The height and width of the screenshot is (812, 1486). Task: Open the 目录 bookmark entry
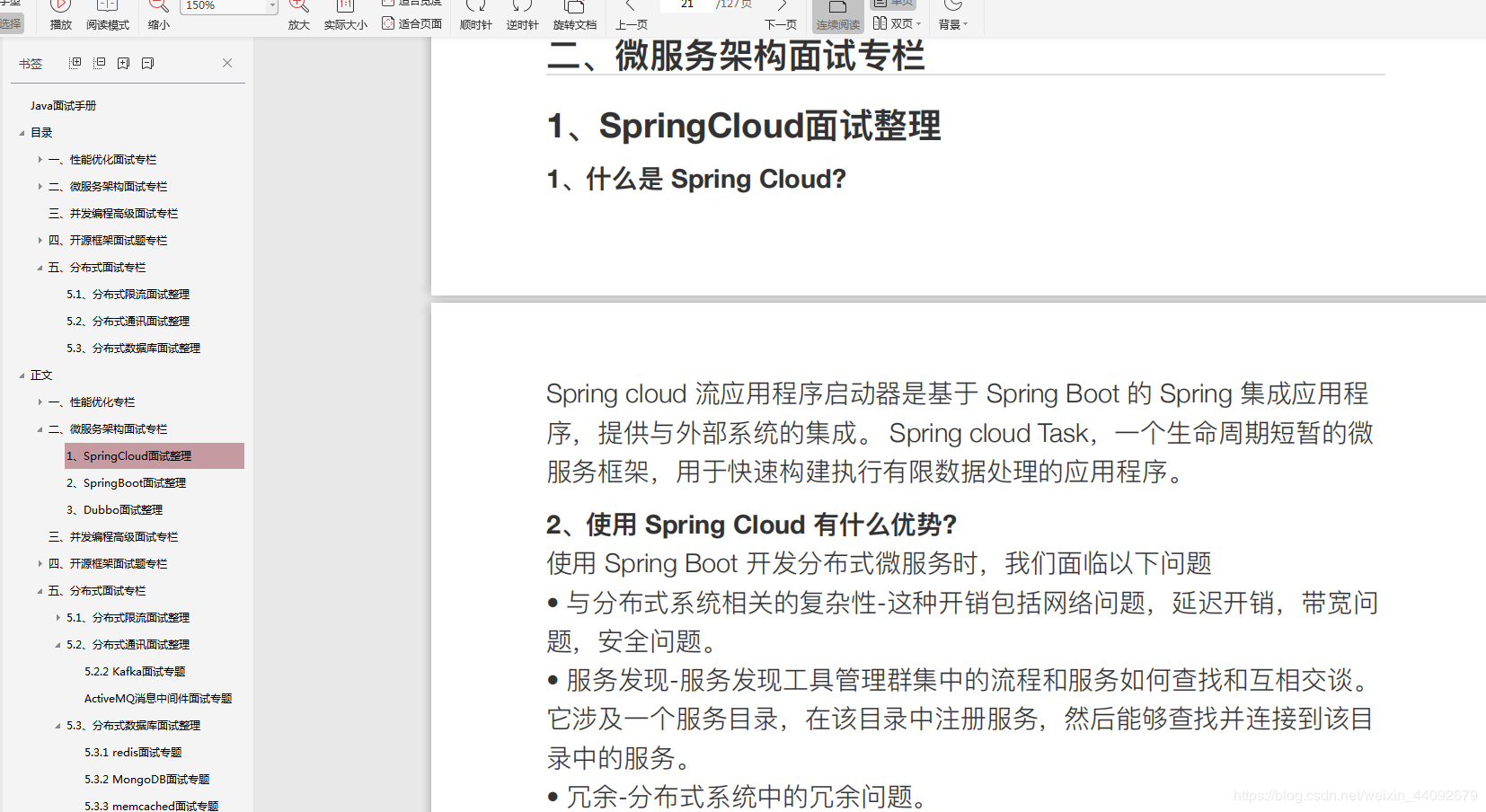[41, 133]
